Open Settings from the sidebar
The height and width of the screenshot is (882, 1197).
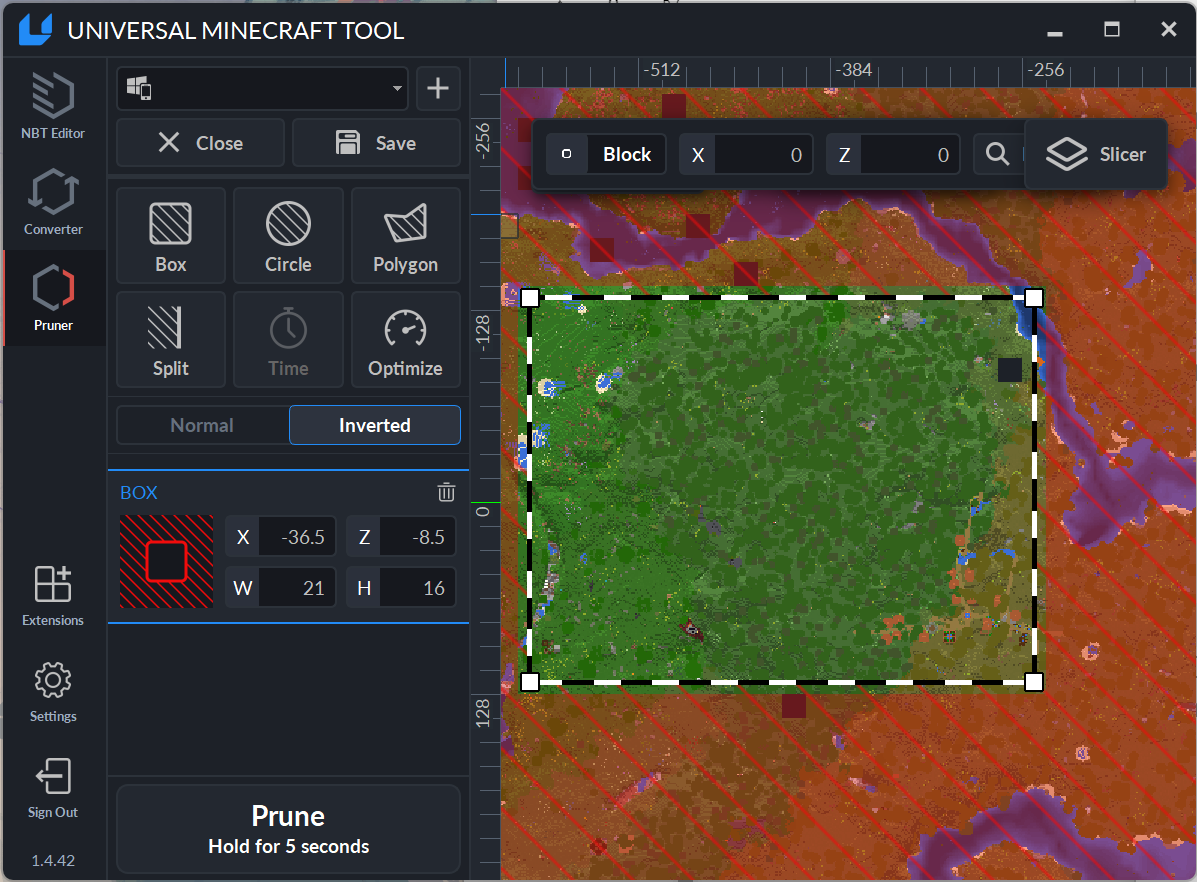pos(53,692)
